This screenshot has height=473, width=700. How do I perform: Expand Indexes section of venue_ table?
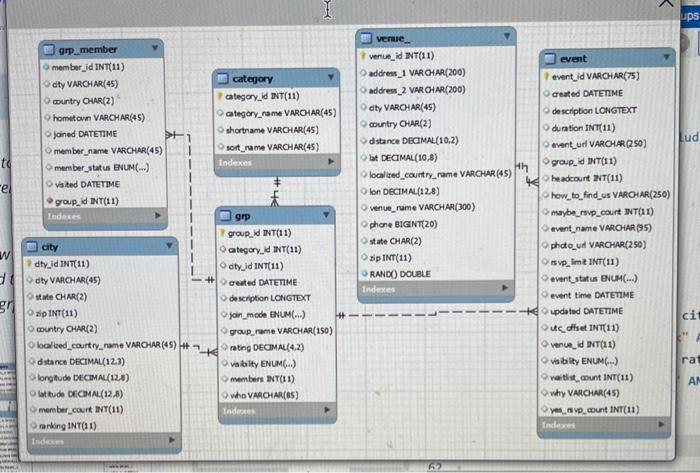505,288
